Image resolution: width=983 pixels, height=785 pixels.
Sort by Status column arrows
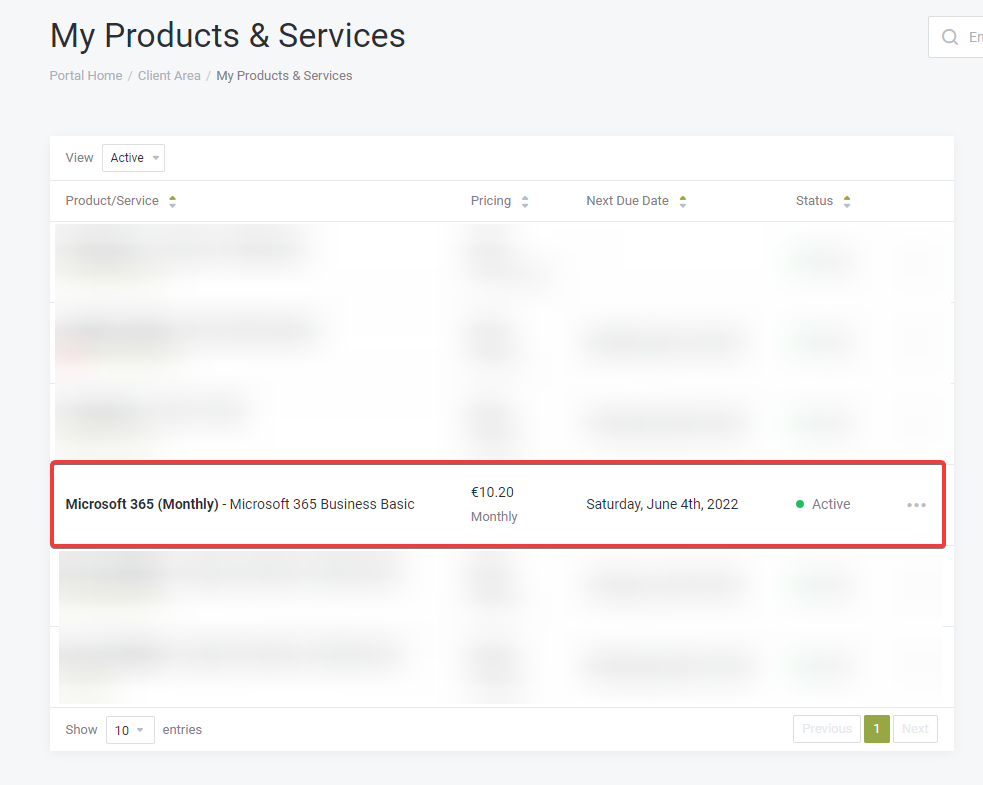[x=847, y=201]
